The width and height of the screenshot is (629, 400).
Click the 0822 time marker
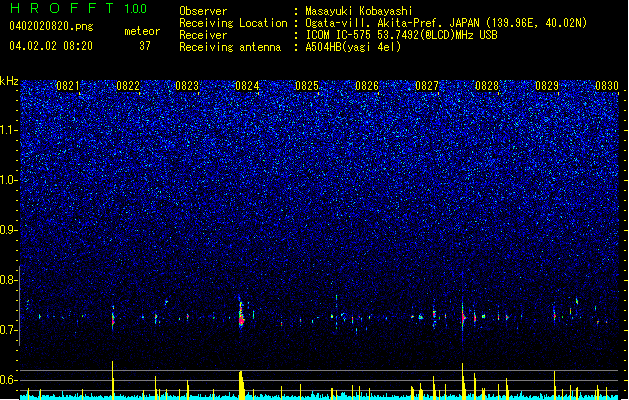point(128,86)
